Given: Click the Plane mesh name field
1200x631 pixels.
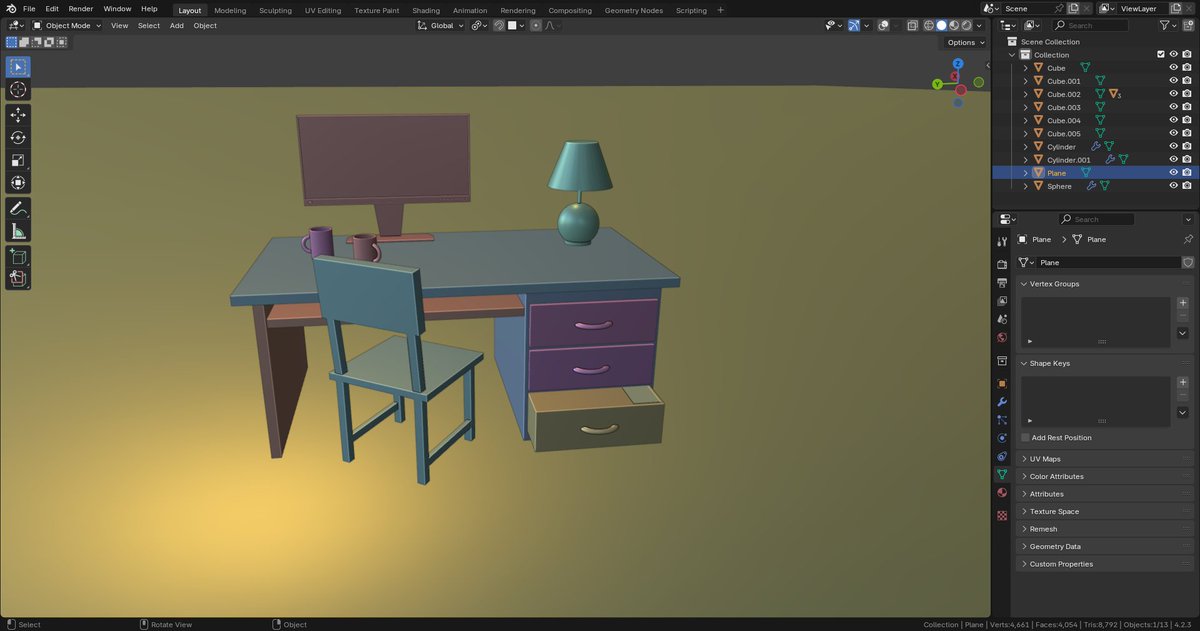Looking at the screenshot, I should tap(1108, 262).
